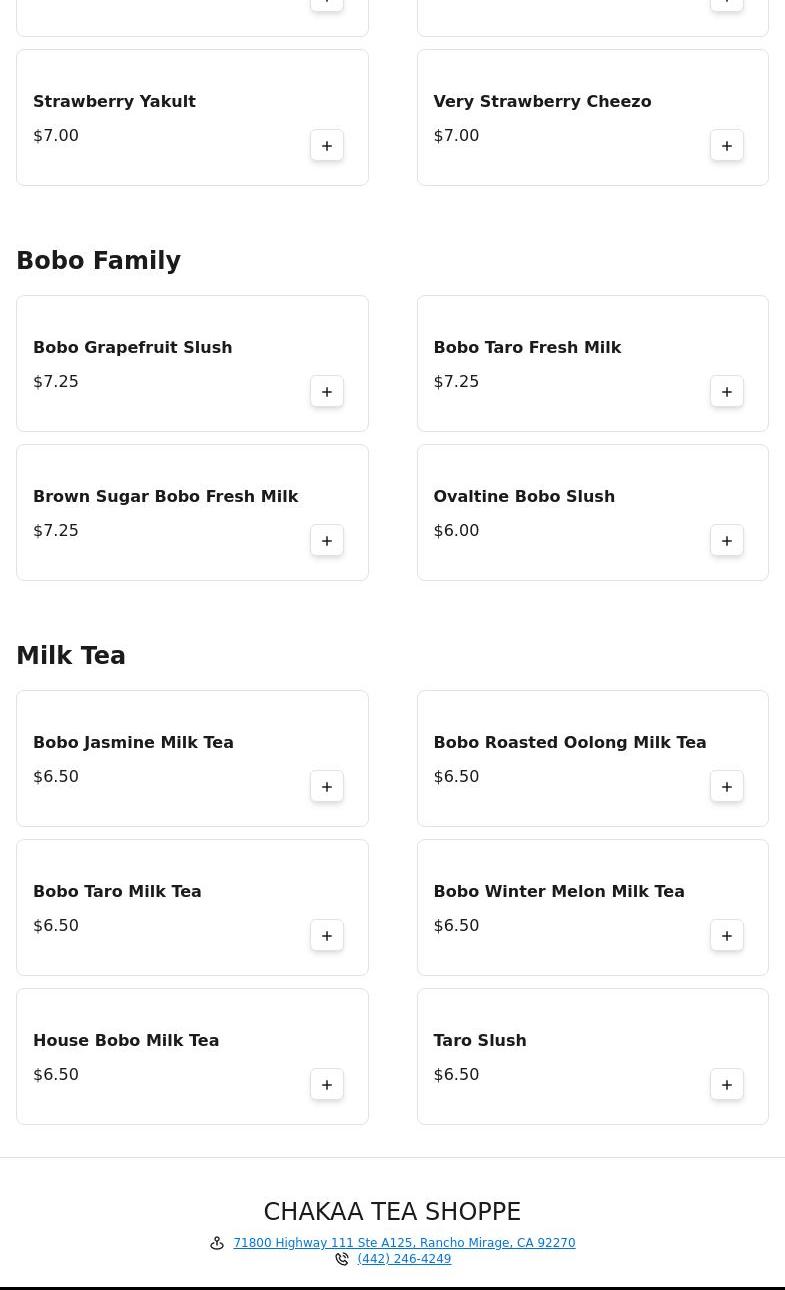
Task: Click the phone icon in the footer
Action: tap(342, 1259)
